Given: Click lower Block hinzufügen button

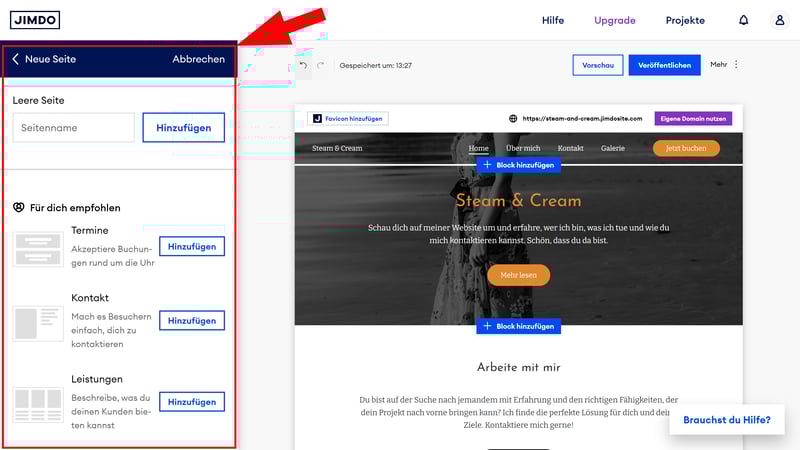Looking at the screenshot, I should 518,326.
